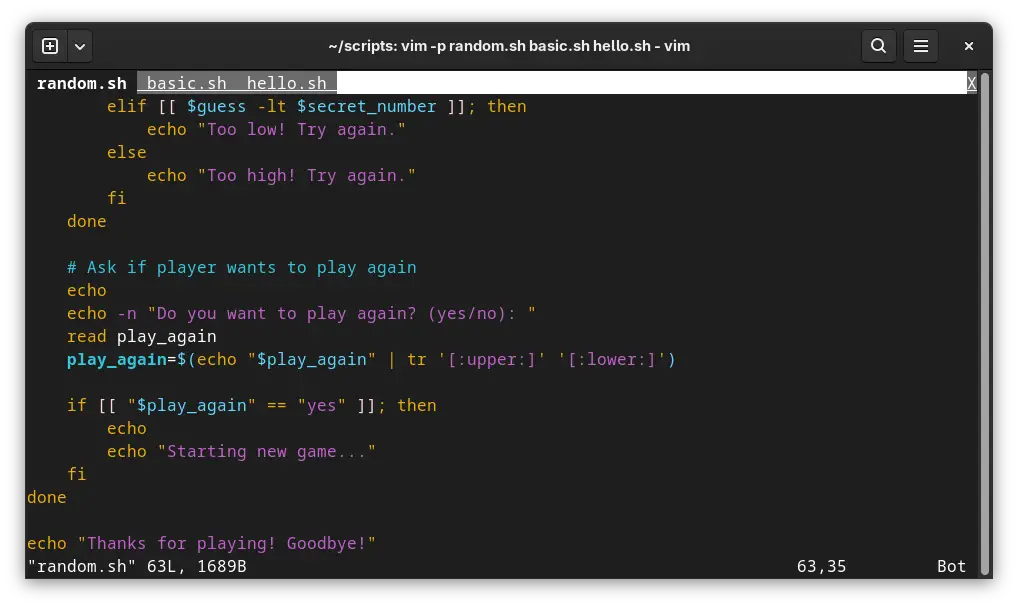This screenshot has height=607, width=1018.
Task: Click the vim window title text
Action: click(509, 45)
